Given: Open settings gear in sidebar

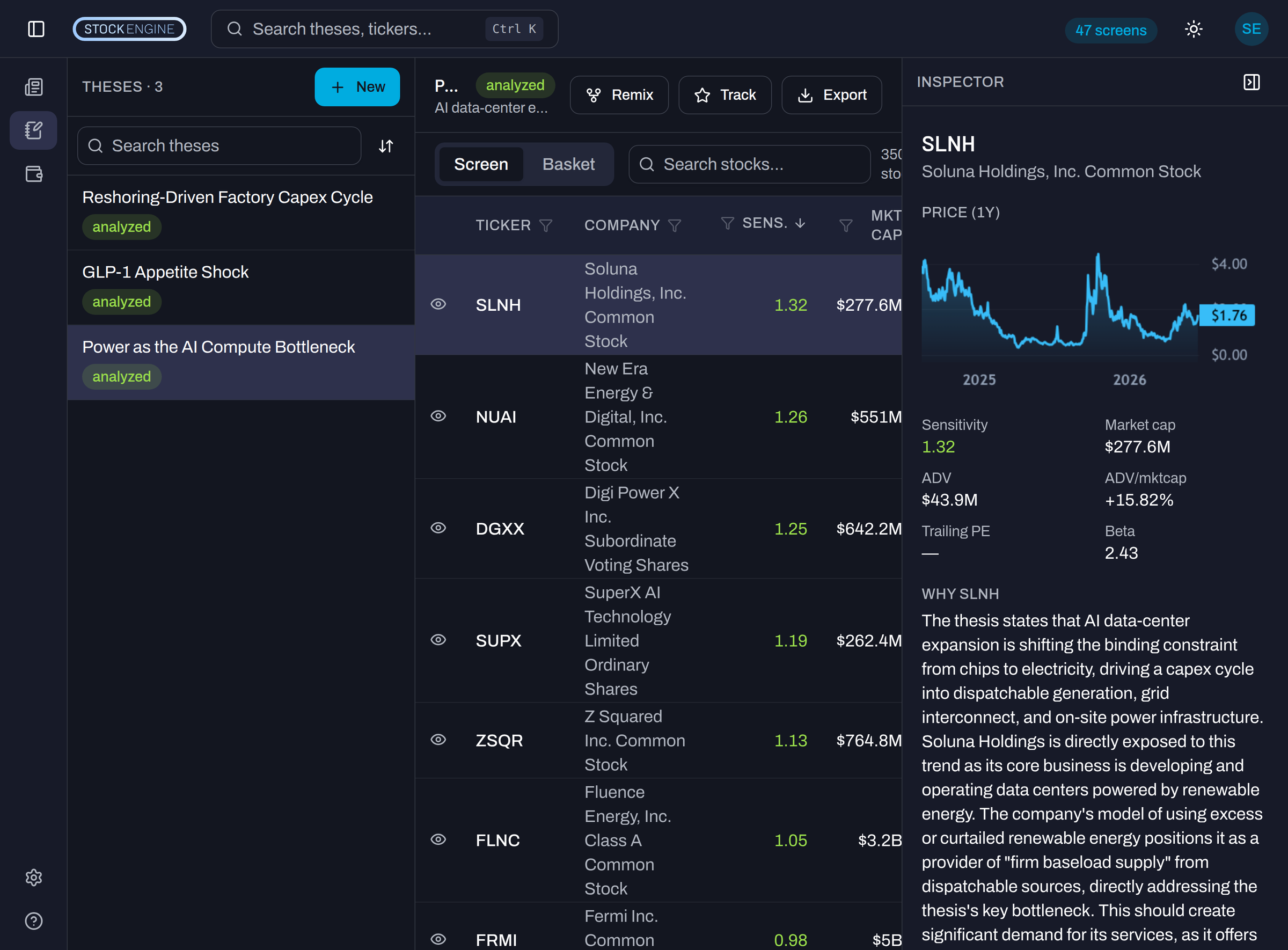Looking at the screenshot, I should pos(34,877).
